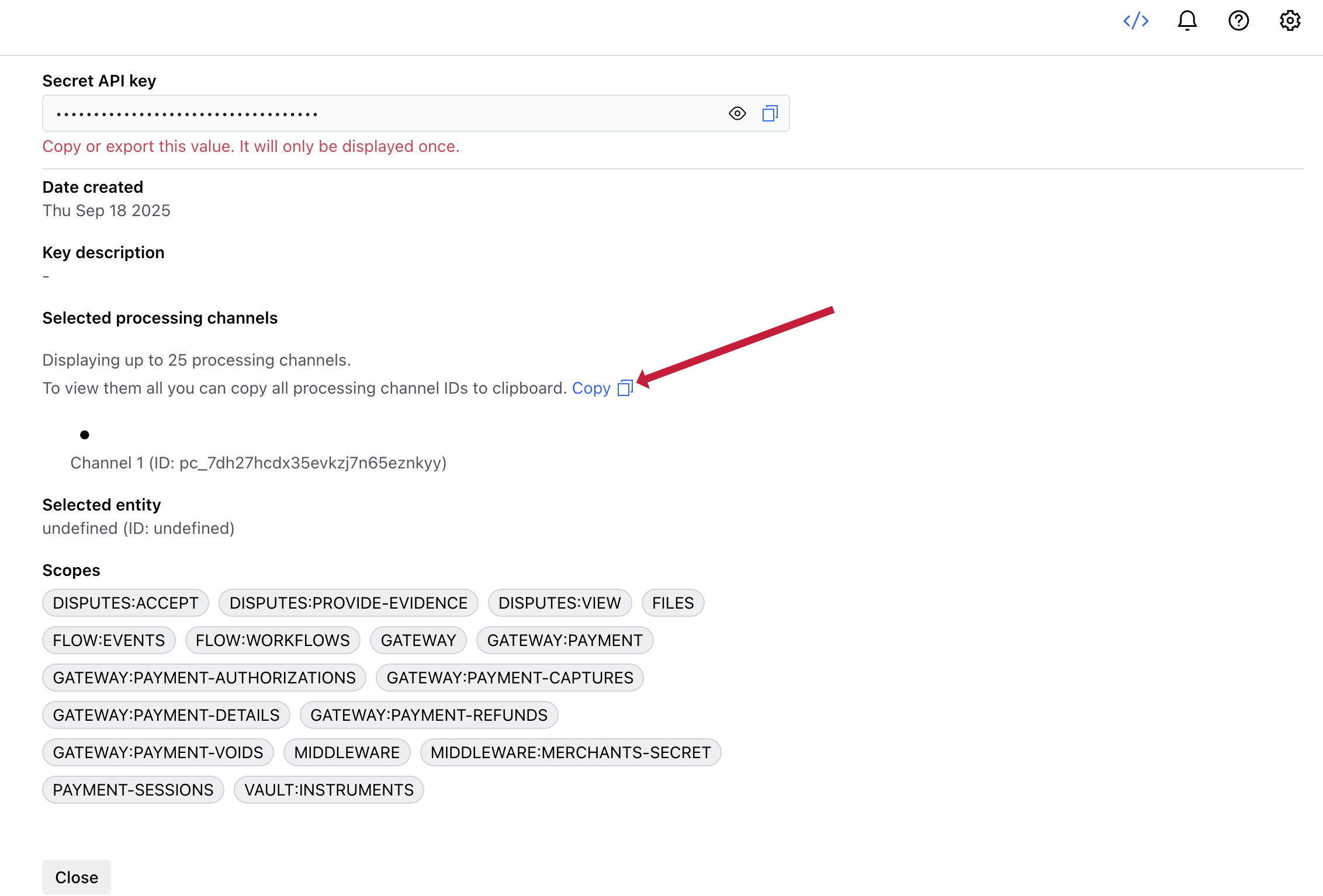Open the help question mark icon
The image size is (1323, 896).
tap(1238, 20)
